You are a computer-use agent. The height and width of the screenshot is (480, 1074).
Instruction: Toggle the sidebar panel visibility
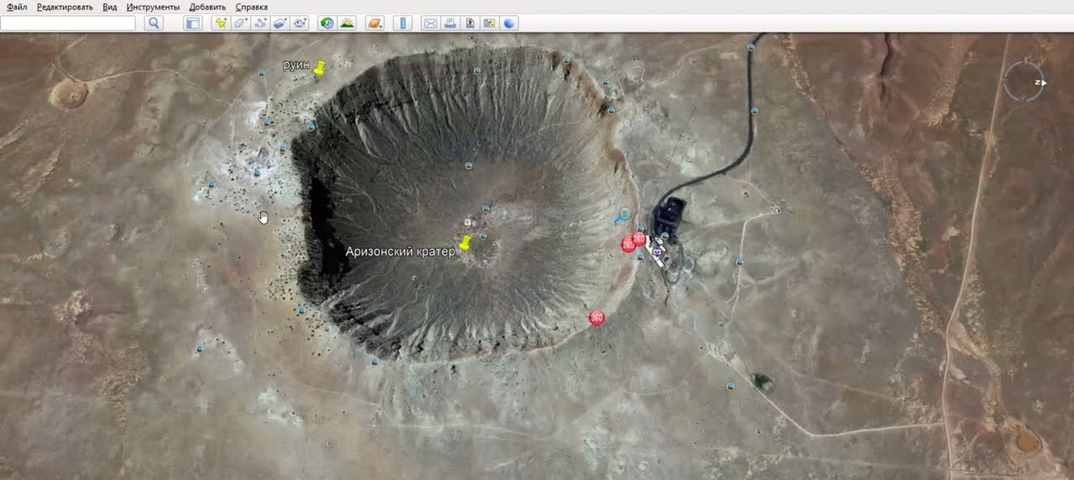click(x=192, y=23)
